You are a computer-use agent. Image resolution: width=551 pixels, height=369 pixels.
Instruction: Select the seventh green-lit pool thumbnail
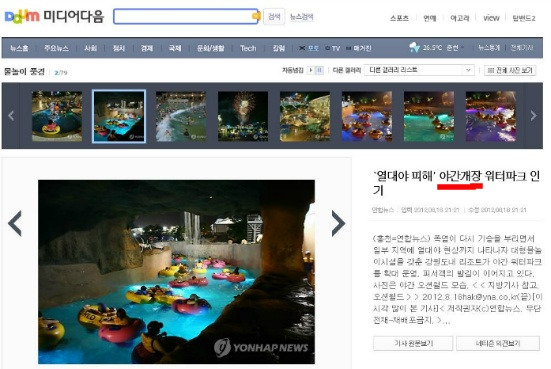click(x=429, y=116)
